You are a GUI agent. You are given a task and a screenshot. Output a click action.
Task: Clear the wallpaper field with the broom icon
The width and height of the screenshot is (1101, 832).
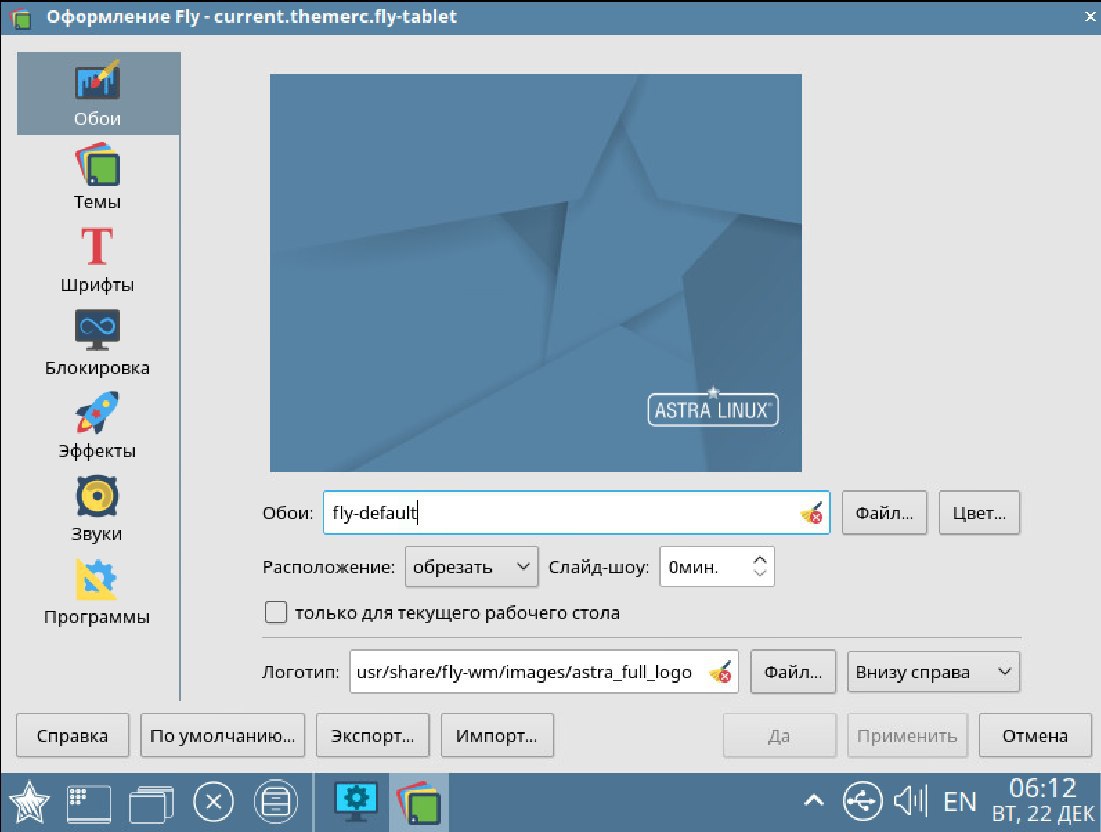[x=812, y=513]
